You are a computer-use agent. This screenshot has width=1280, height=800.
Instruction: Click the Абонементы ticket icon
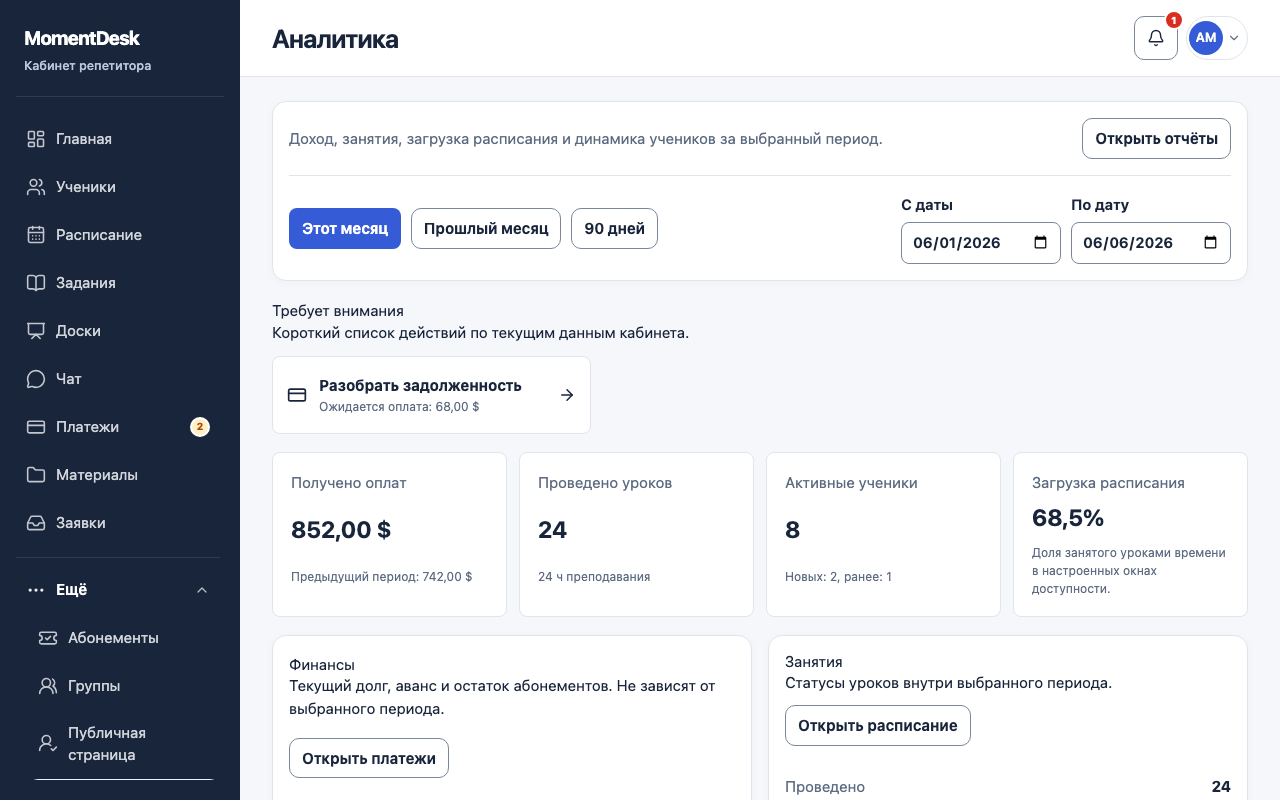click(x=48, y=638)
